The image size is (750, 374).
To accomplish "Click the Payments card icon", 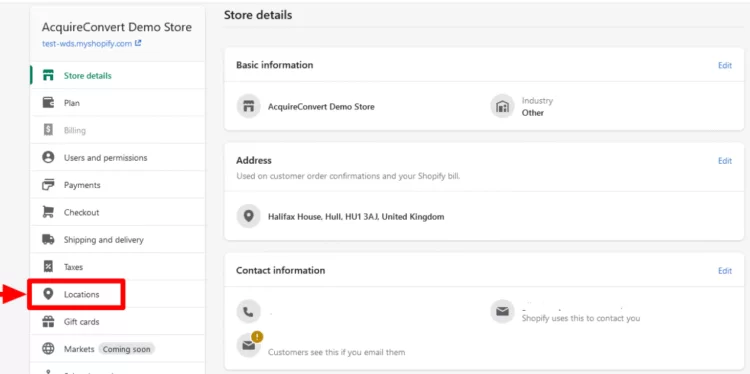I will click(48, 185).
